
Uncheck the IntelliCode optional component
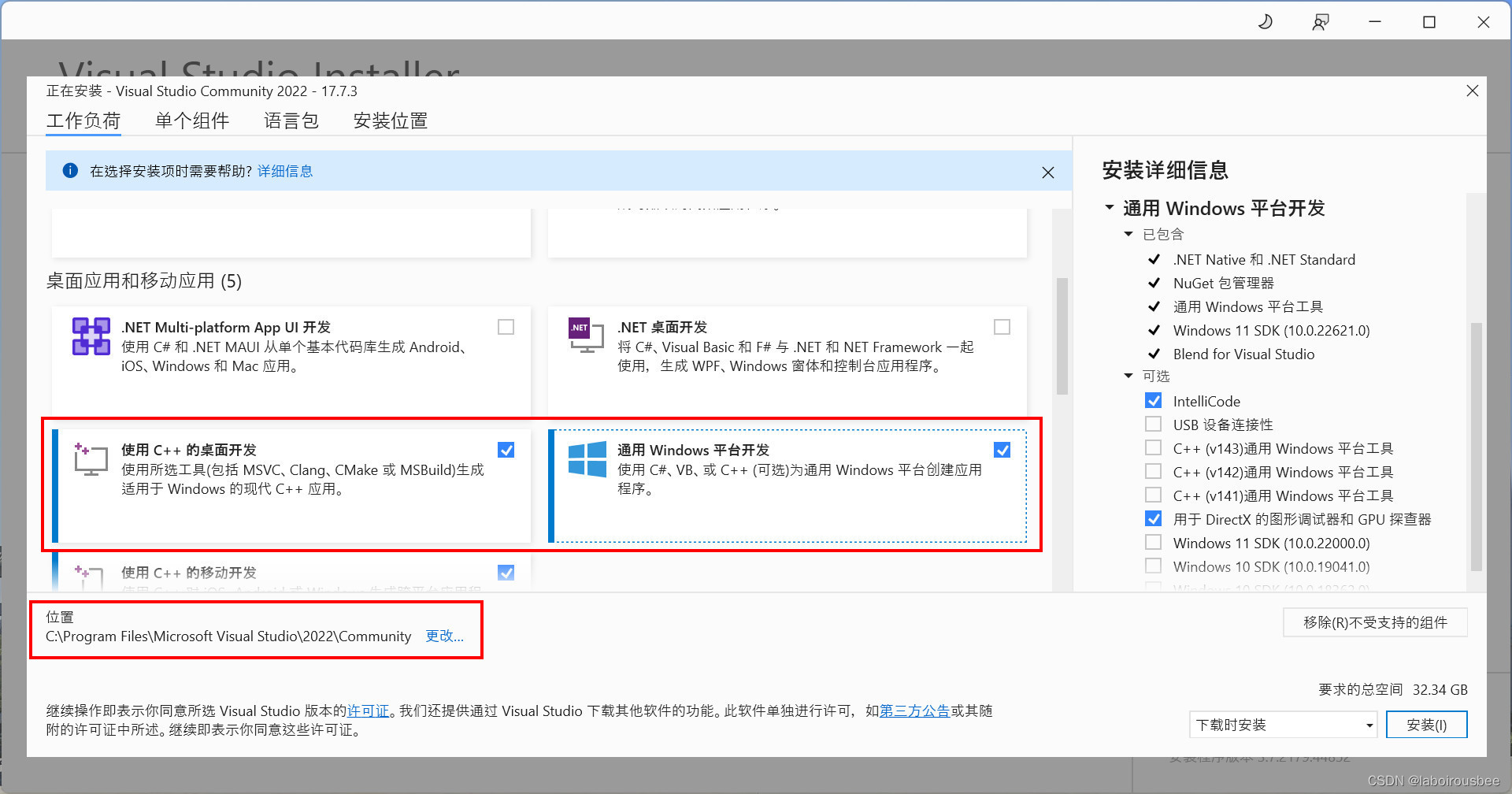(1153, 401)
